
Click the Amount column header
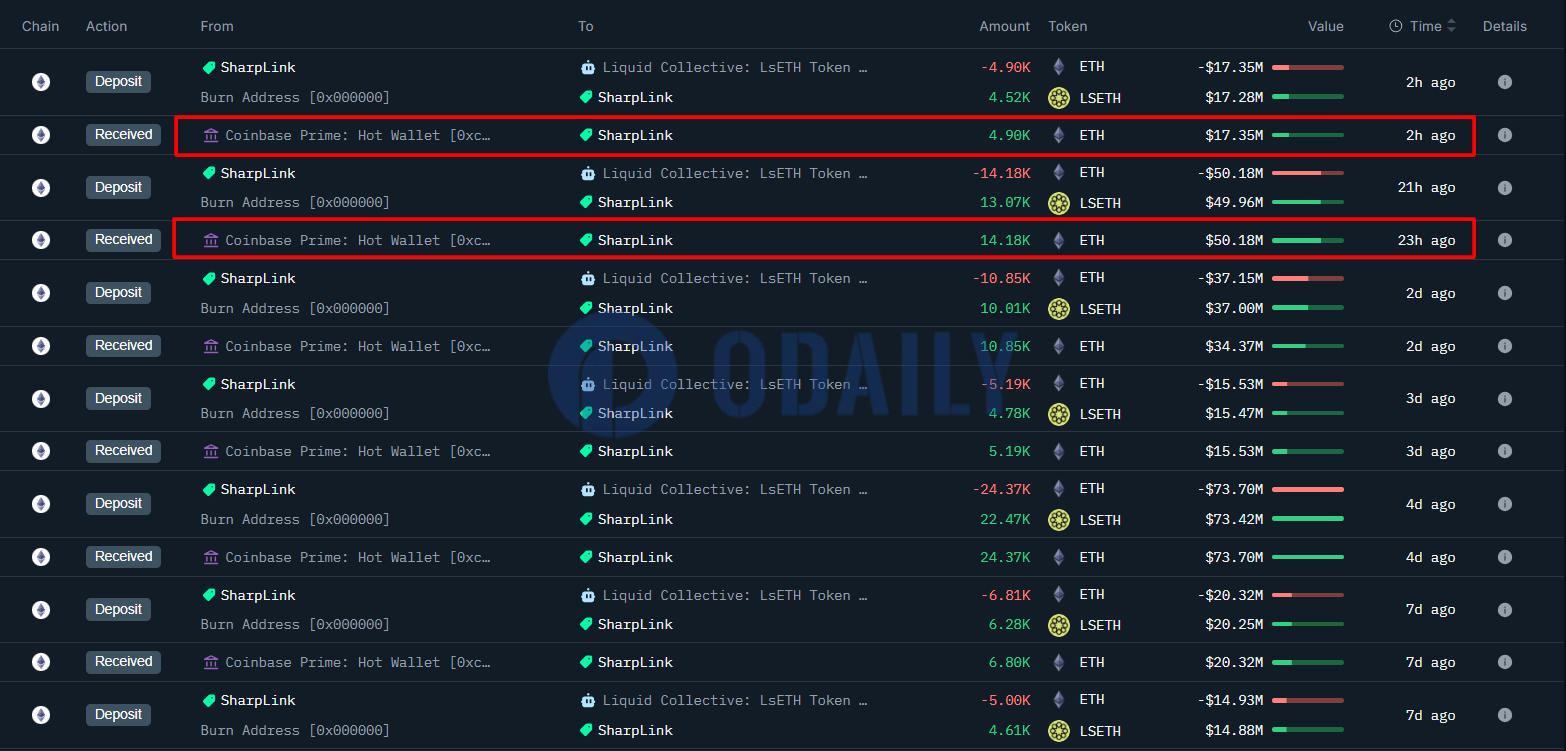point(1004,26)
